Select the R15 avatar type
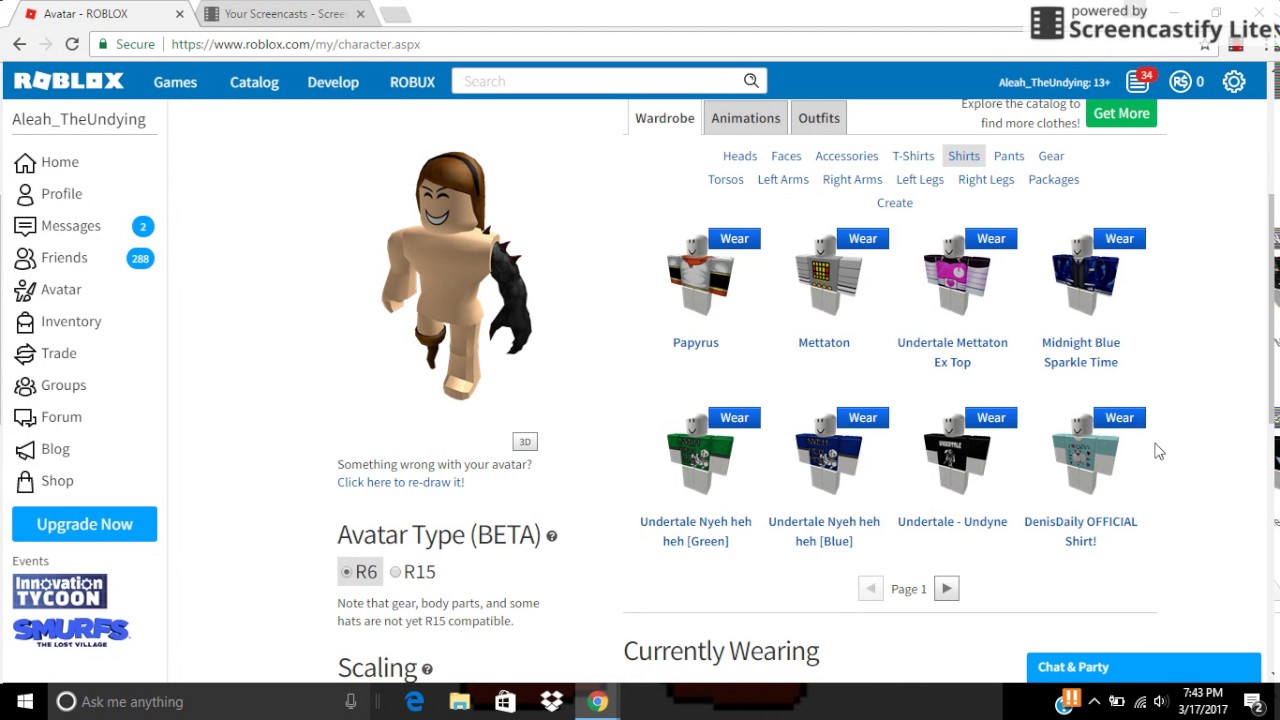This screenshot has height=720, width=1280. pyautogui.click(x=413, y=571)
